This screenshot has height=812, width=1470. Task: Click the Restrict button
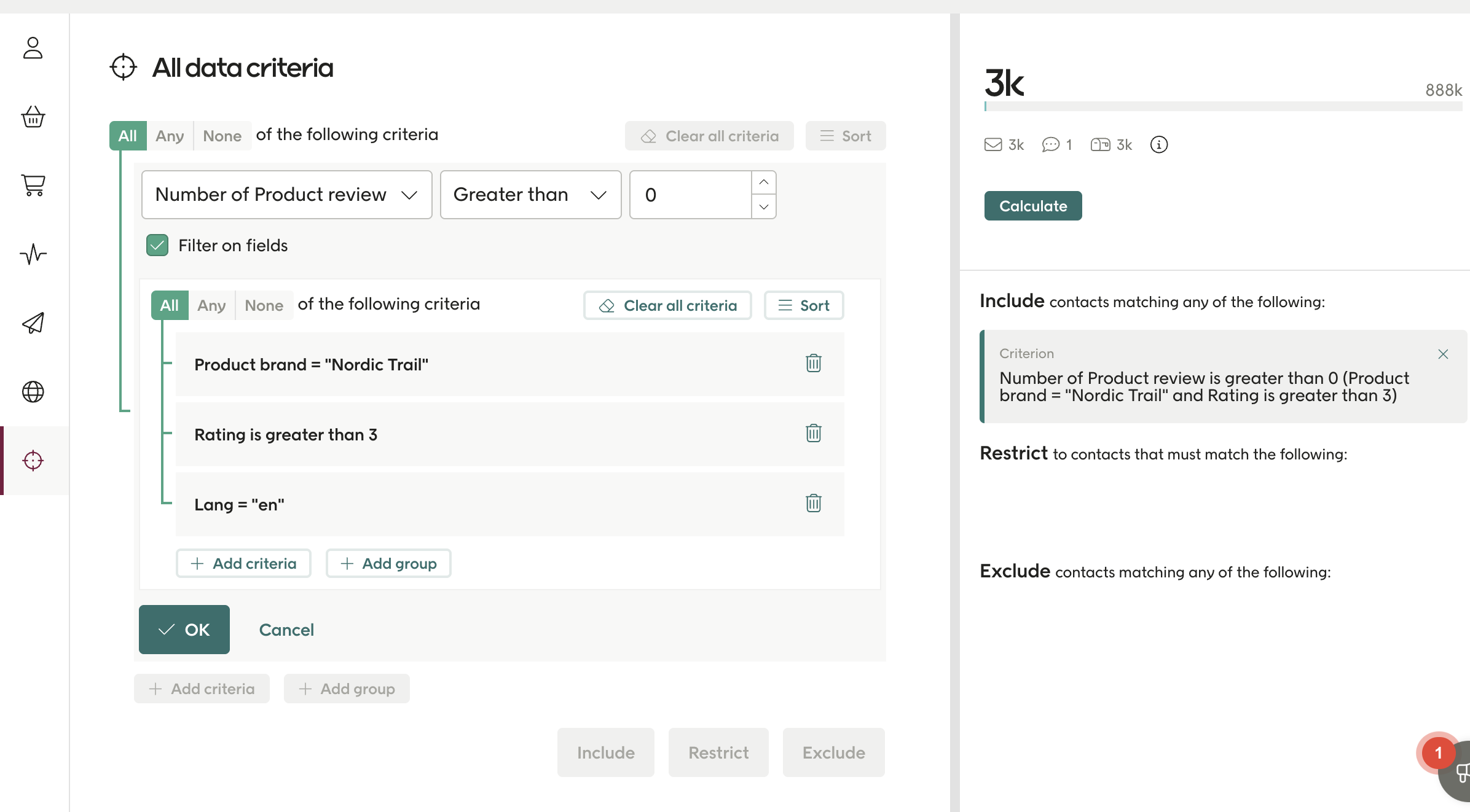[x=718, y=752]
